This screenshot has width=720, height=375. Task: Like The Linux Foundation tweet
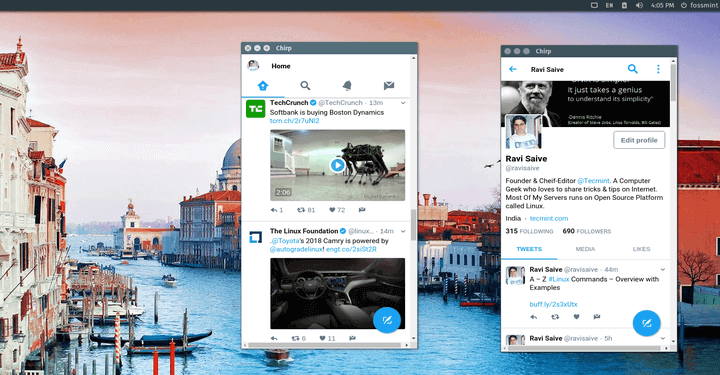click(322, 338)
